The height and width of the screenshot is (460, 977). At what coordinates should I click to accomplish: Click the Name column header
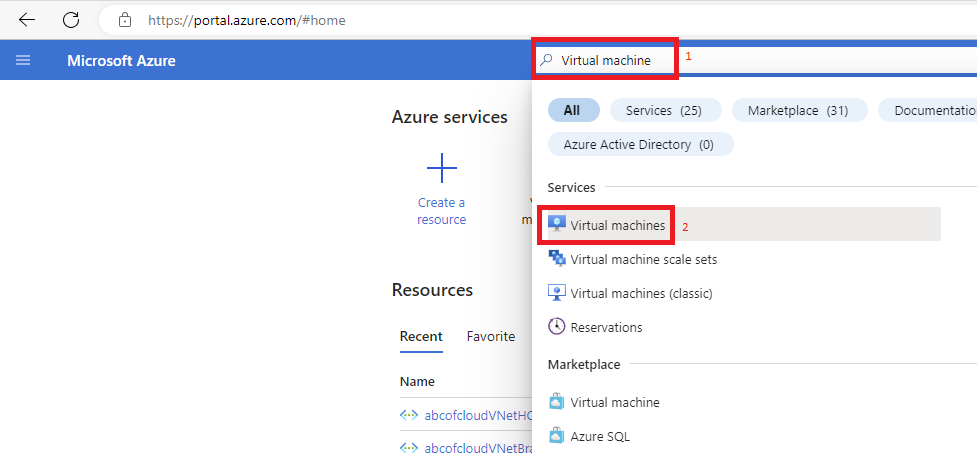tap(417, 381)
